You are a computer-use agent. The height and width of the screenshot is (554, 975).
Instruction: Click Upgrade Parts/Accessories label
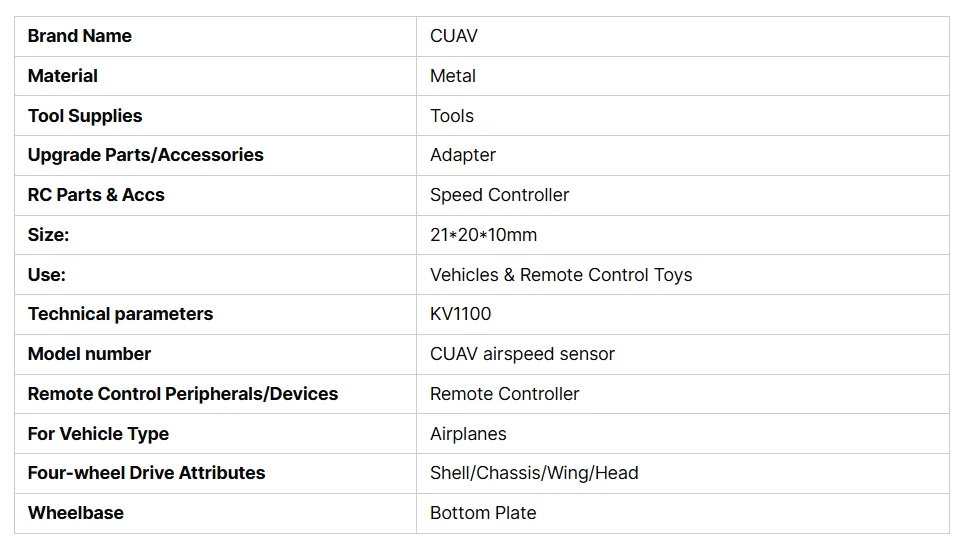click(x=146, y=155)
